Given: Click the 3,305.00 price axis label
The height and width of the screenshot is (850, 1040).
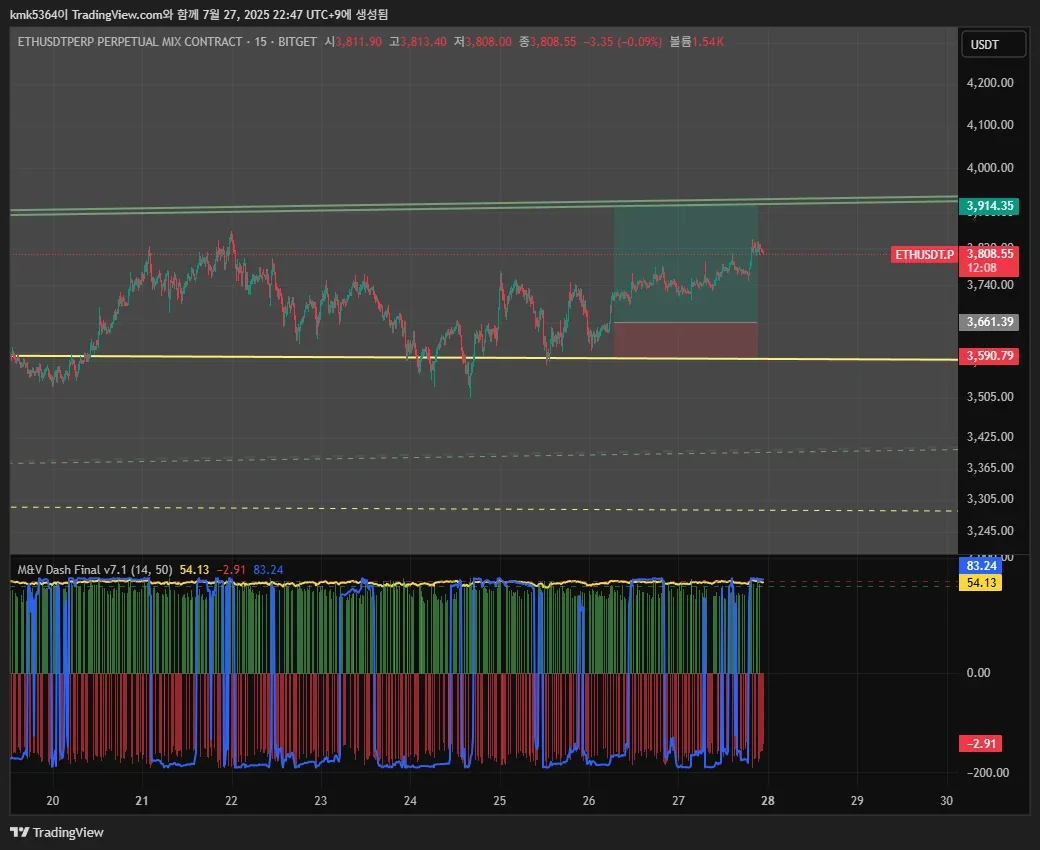Looking at the screenshot, I should [990, 499].
